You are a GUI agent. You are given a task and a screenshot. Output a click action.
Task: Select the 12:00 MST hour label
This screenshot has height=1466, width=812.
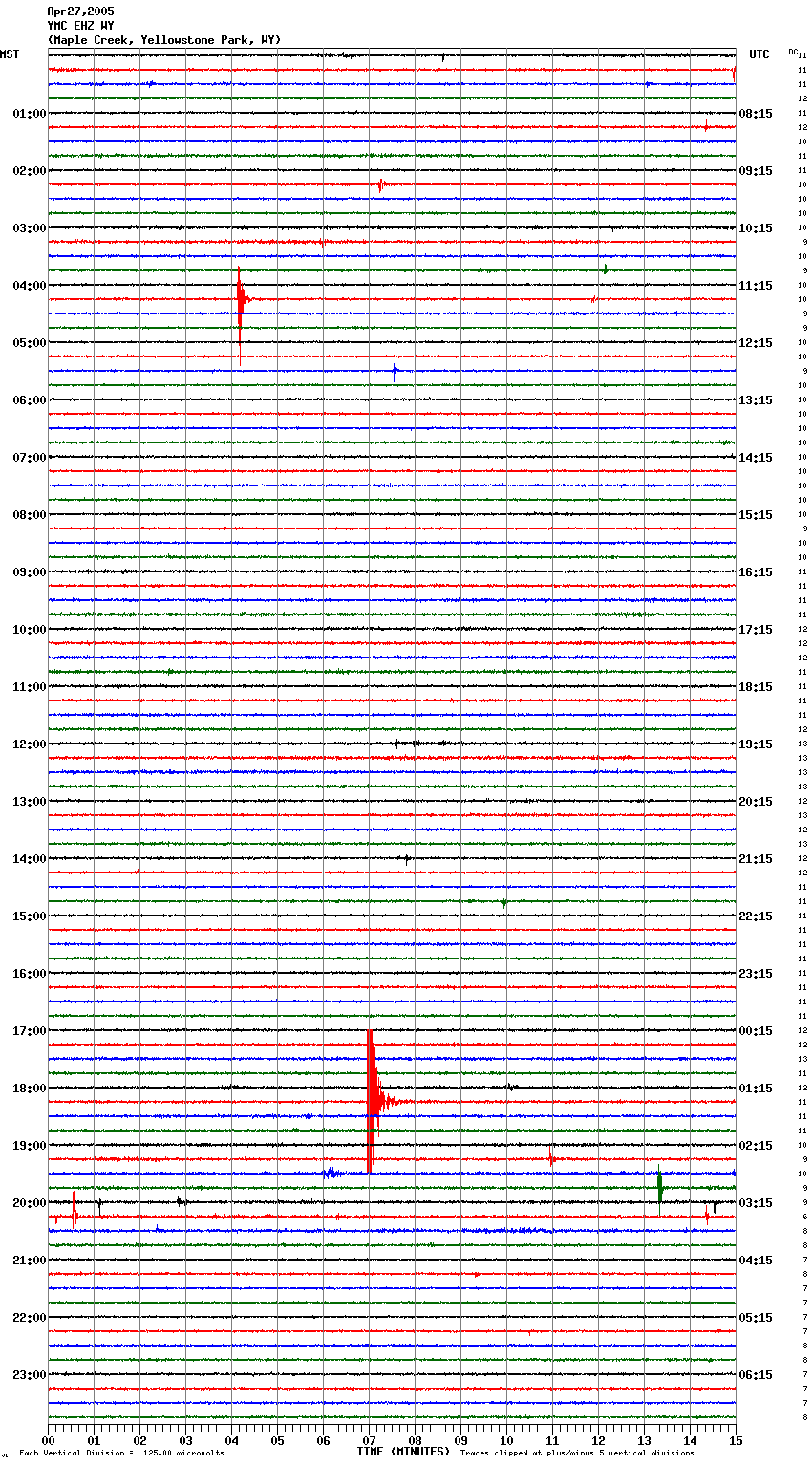click(x=29, y=744)
